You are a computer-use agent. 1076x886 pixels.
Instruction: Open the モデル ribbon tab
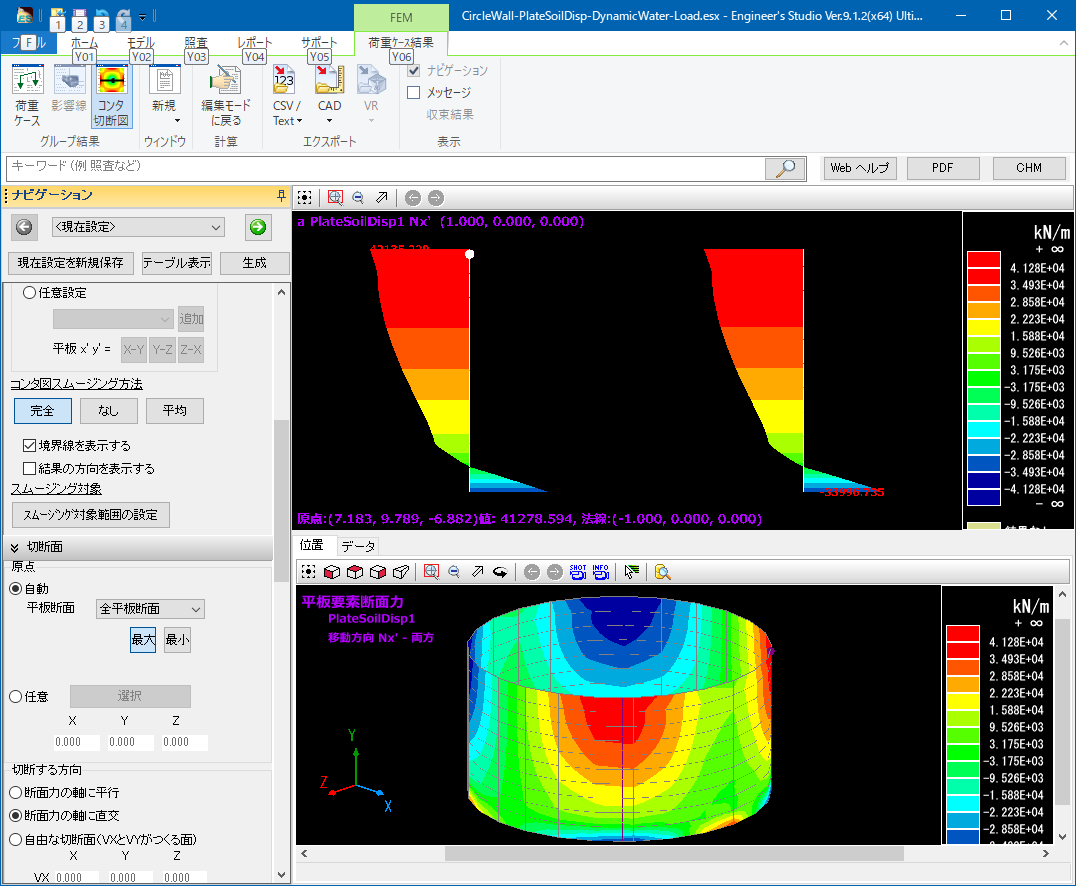pos(141,43)
